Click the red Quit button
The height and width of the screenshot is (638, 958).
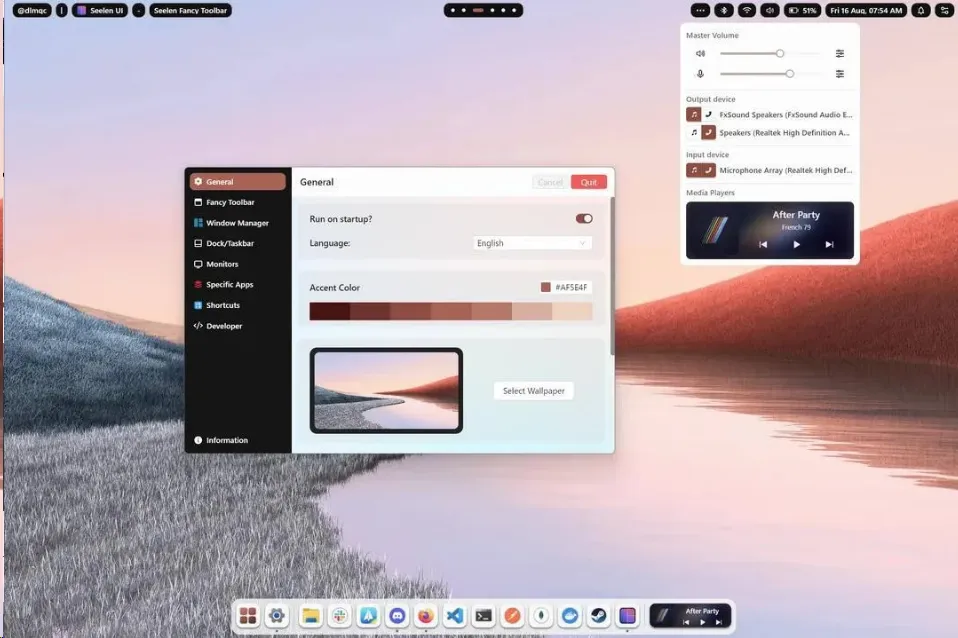[589, 182]
